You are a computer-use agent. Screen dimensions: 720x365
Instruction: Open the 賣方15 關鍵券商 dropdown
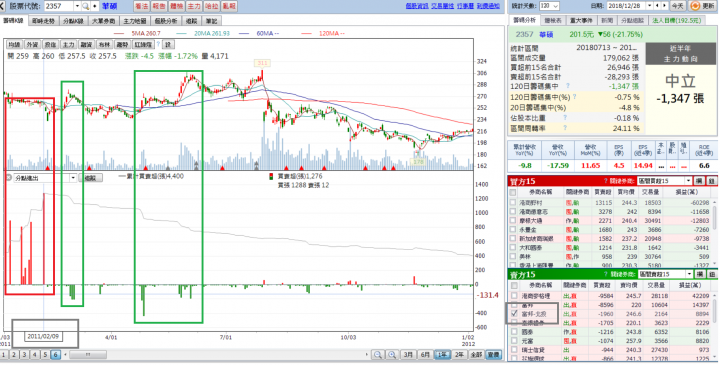[689, 274]
